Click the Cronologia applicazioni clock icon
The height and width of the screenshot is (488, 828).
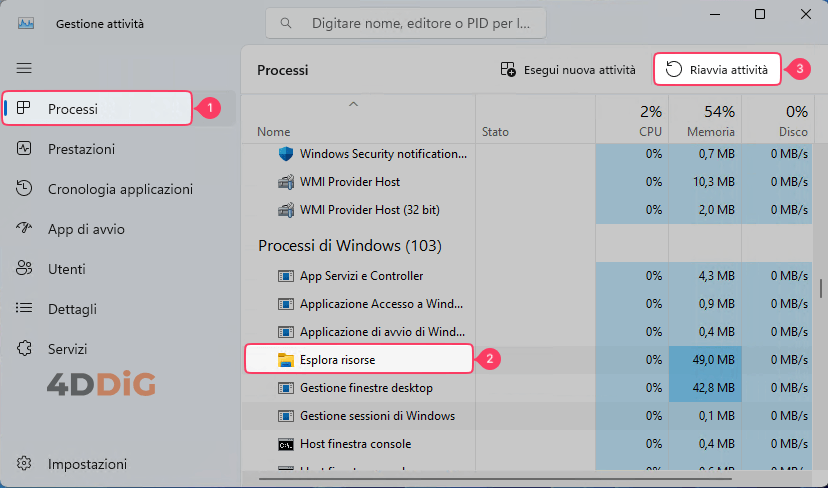pyautogui.click(x=24, y=189)
